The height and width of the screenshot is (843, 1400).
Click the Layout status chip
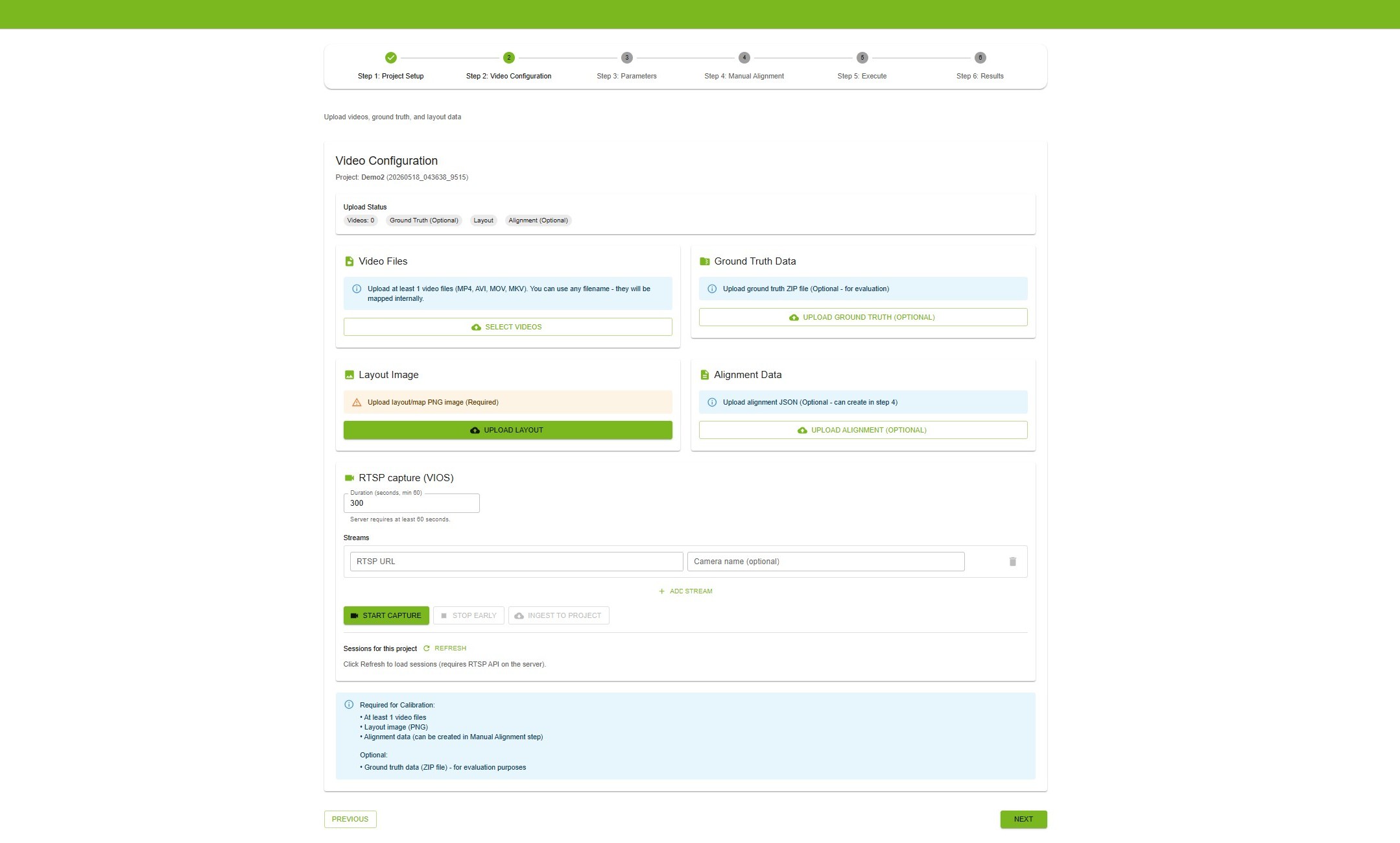point(483,220)
